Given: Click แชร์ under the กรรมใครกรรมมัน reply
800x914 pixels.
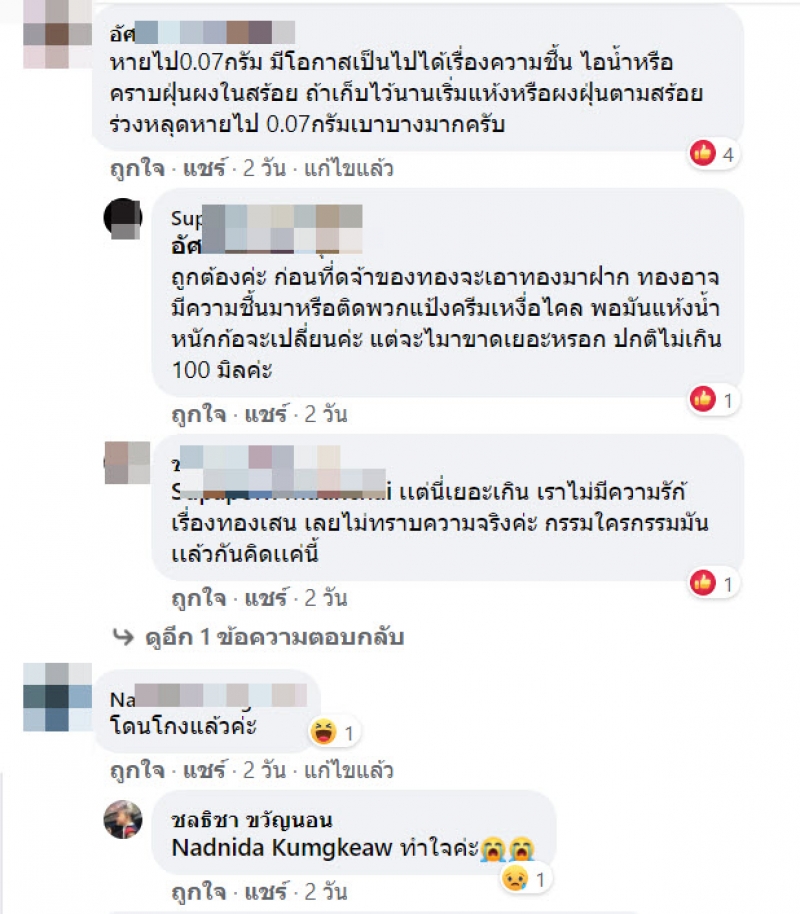Looking at the screenshot, I should [x=266, y=598].
